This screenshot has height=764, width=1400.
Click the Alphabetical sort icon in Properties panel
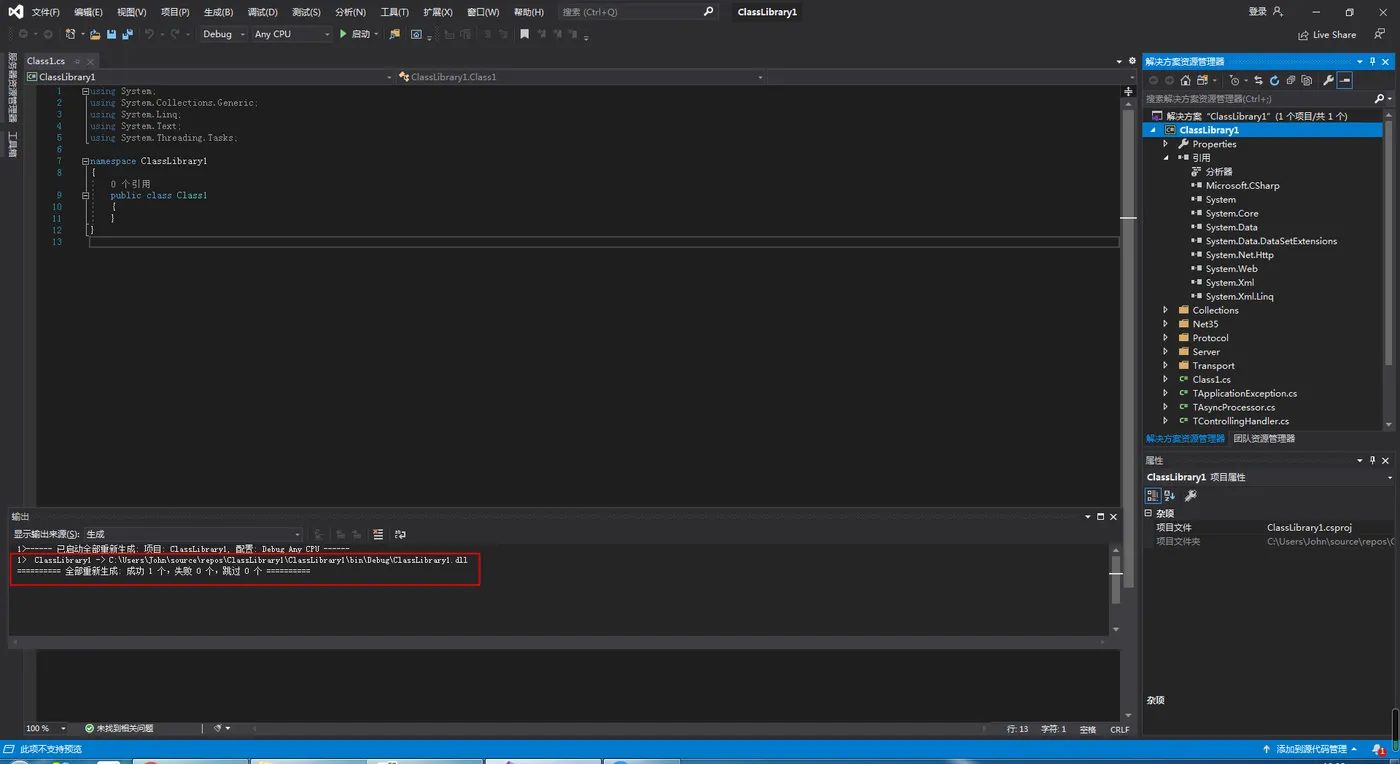pyautogui.click(x=1169, y=495)
